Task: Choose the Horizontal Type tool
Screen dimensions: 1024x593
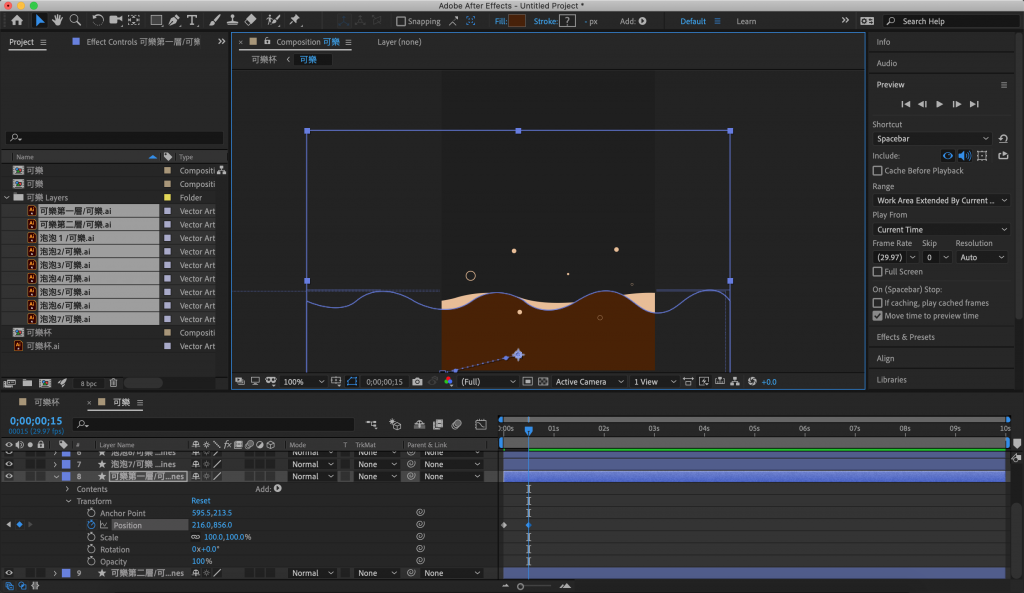Action: coord(192,20)
